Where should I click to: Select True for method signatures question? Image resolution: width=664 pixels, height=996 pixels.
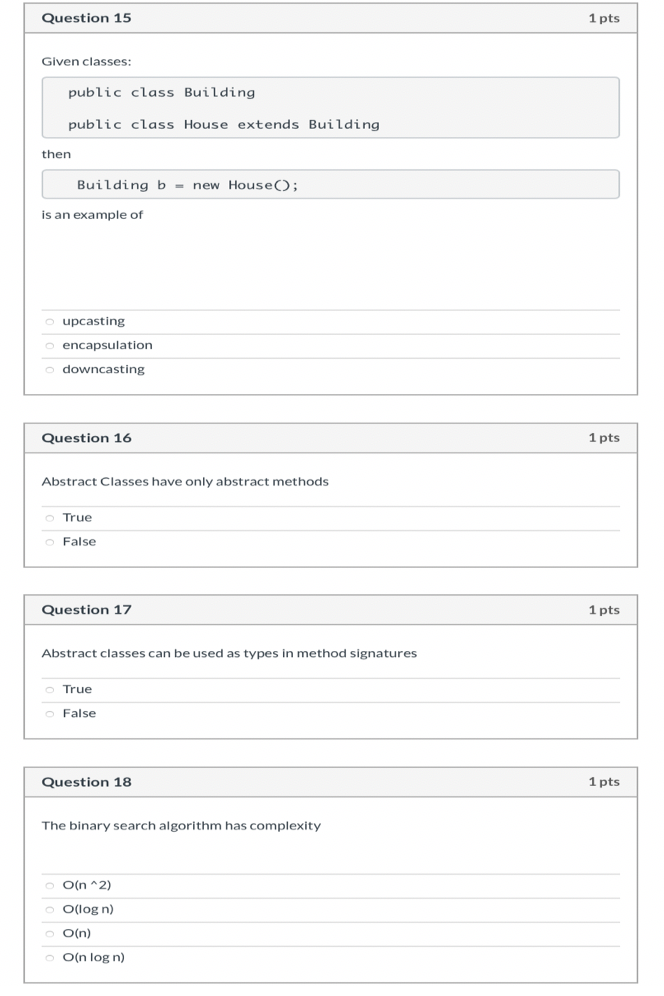[x=49, y=688]
